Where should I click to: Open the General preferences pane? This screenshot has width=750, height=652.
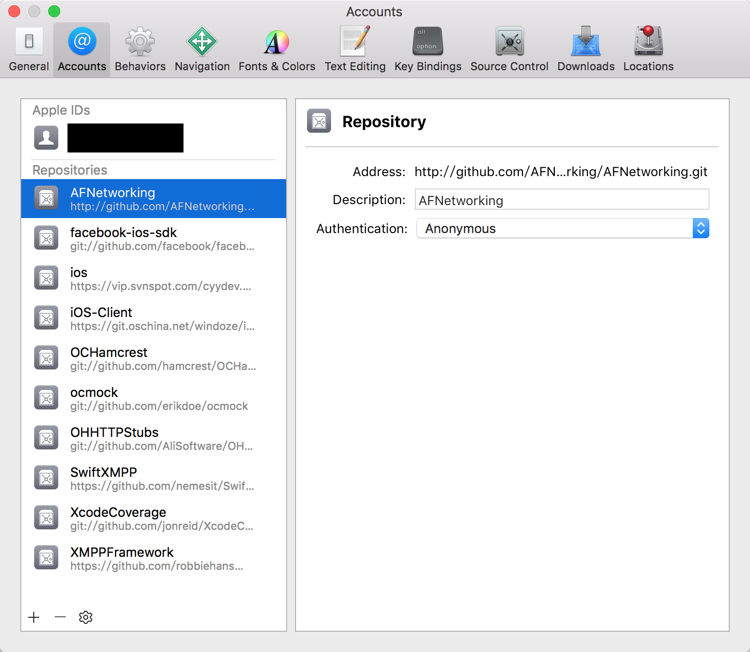tap(29, 50)
